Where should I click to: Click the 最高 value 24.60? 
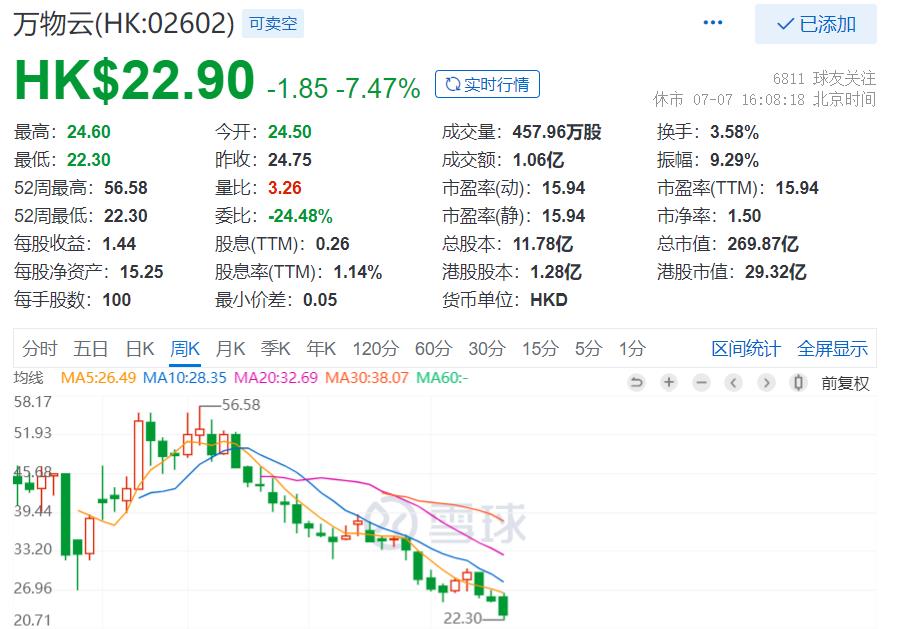click(89, 132)
